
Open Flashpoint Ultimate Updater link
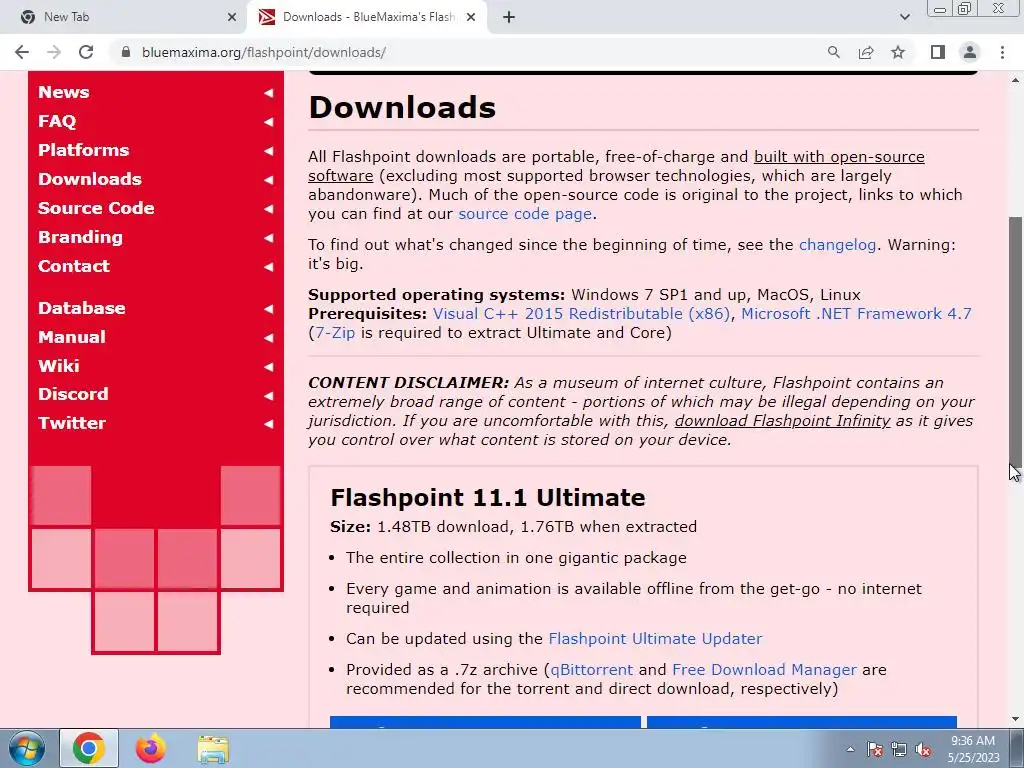(x=655, y=638)
